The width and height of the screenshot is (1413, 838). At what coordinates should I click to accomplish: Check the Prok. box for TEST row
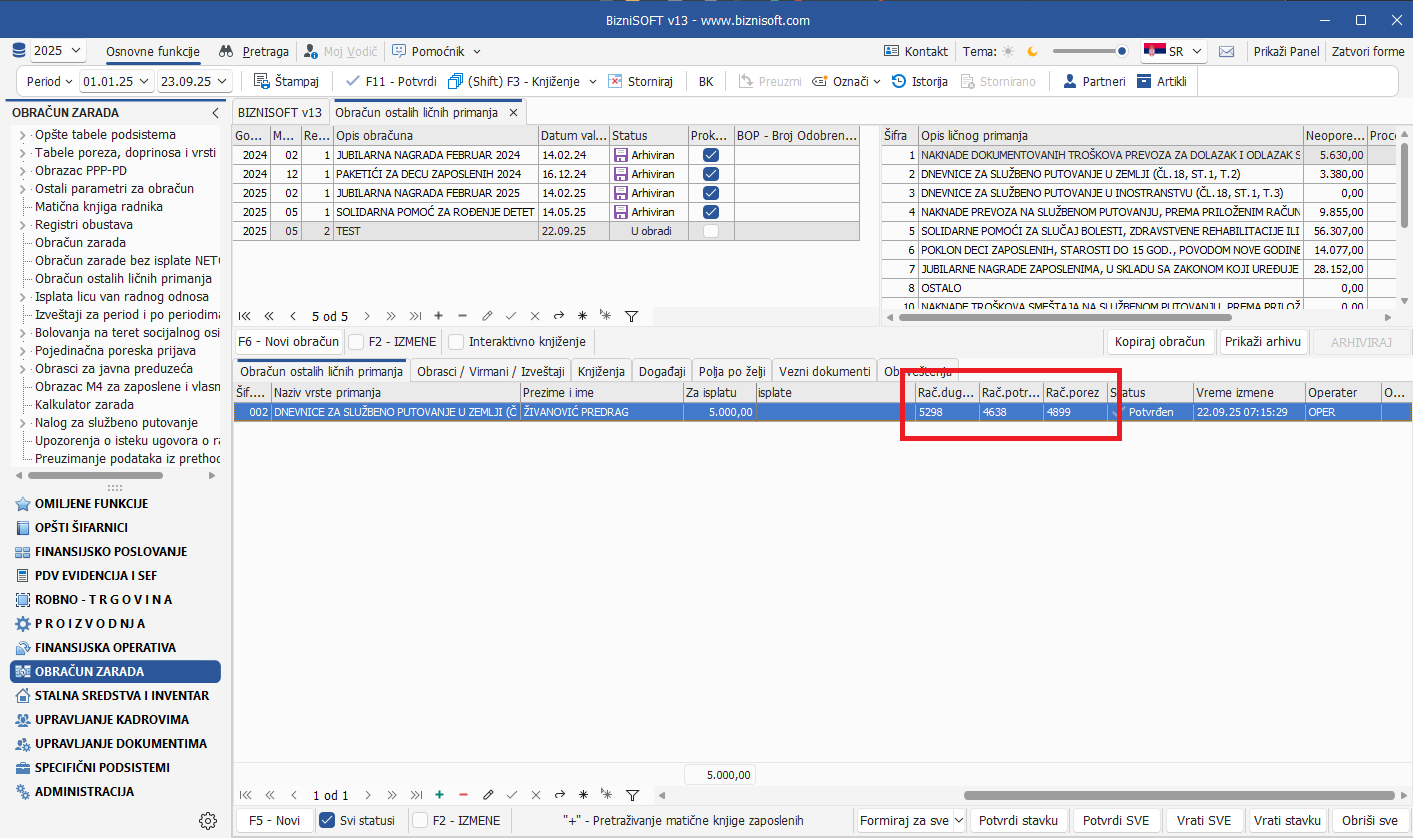tap(710, 231)
